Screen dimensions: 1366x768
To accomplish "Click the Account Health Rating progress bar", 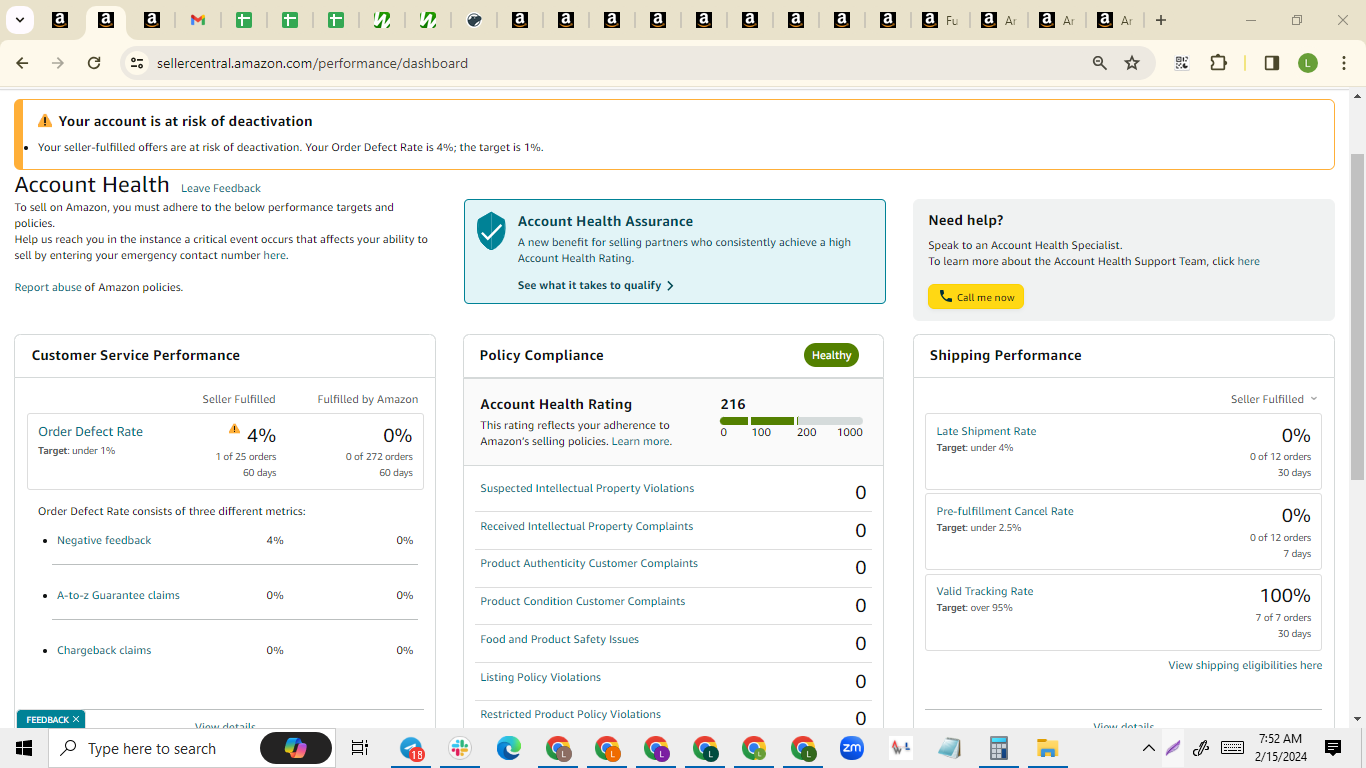I will (x=791, y=421).
